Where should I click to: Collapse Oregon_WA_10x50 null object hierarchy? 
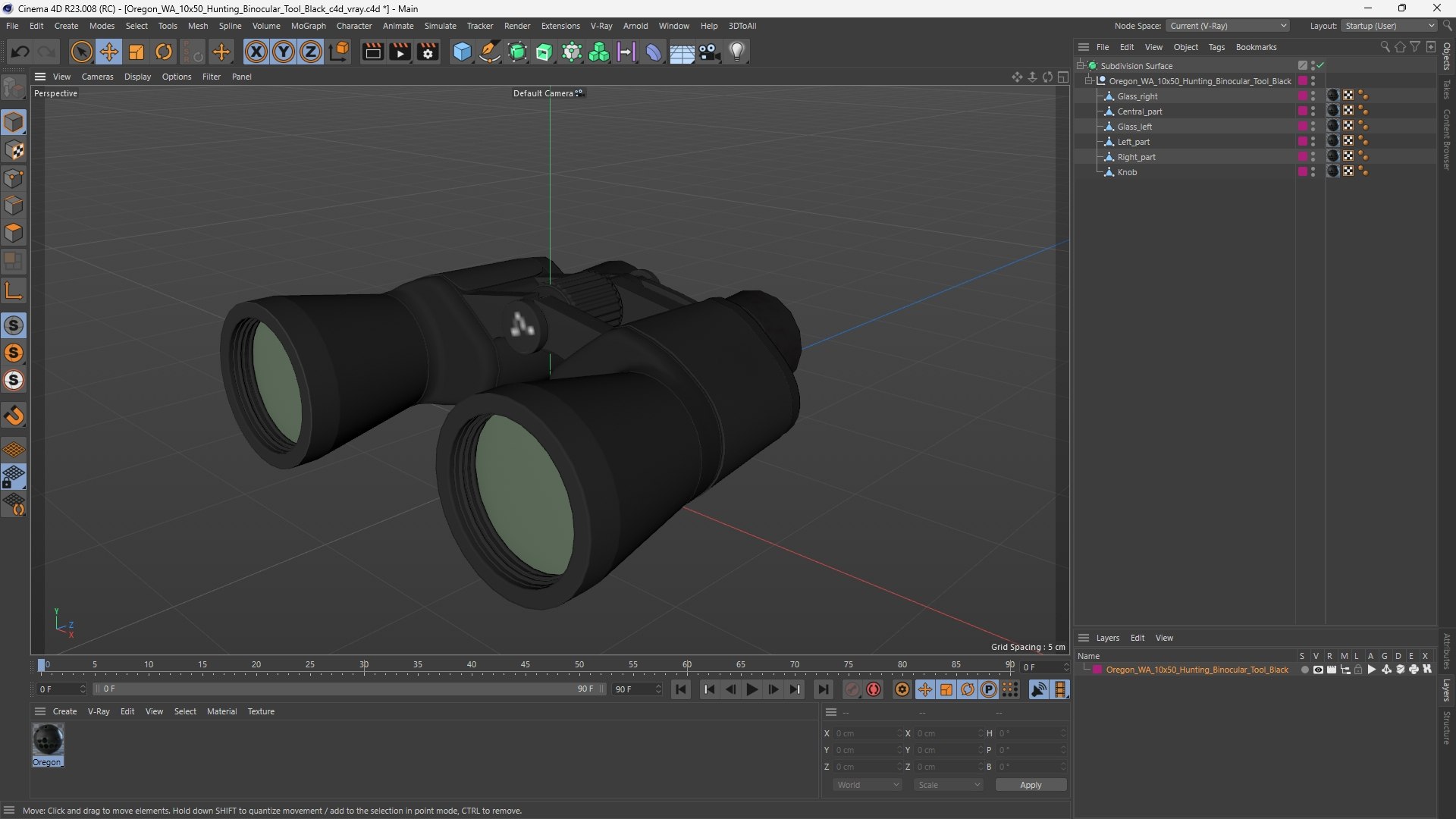[x=1089, y=80]
